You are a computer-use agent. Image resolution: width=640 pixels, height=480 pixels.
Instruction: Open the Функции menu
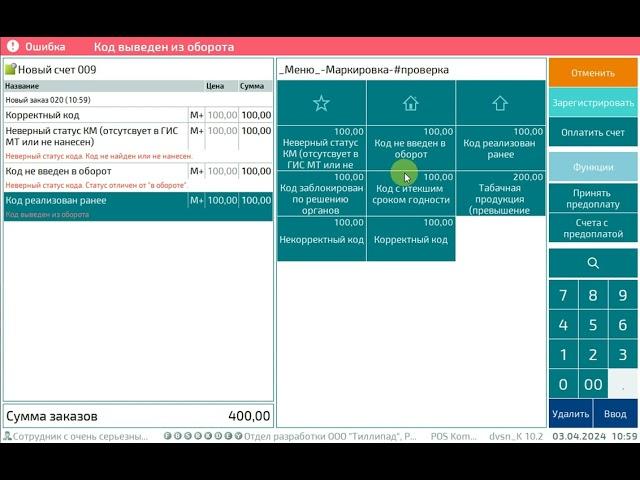click(x=593, y=167)
